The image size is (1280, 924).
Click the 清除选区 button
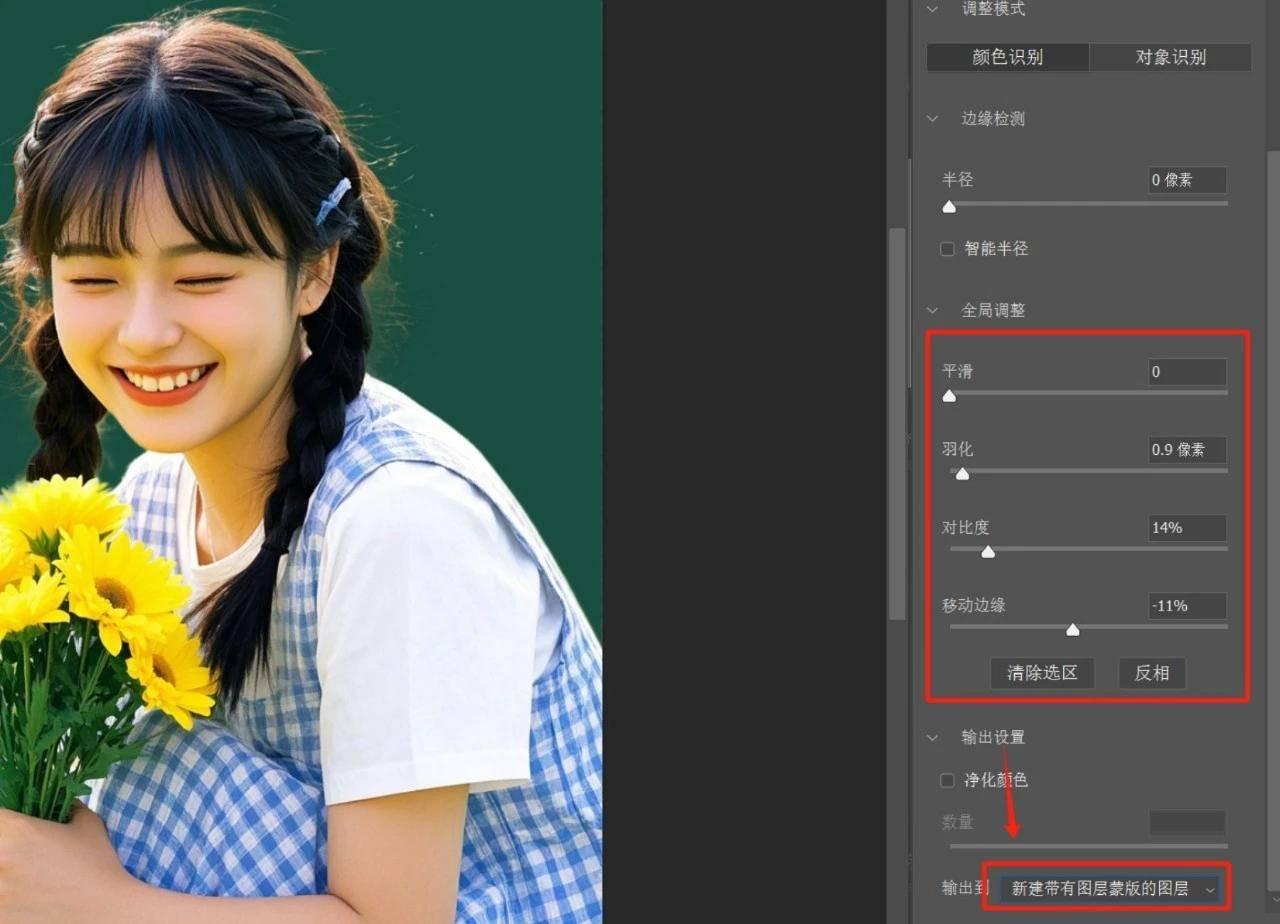pos(1042,673)
